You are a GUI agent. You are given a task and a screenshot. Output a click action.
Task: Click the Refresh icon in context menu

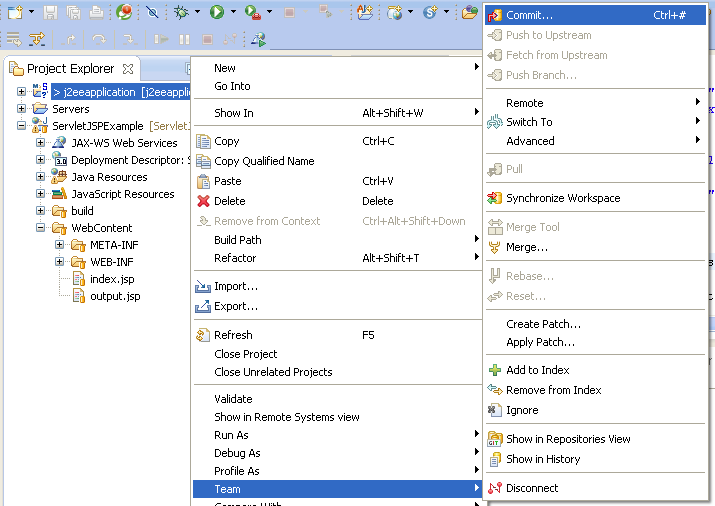(x=203, y=335)
